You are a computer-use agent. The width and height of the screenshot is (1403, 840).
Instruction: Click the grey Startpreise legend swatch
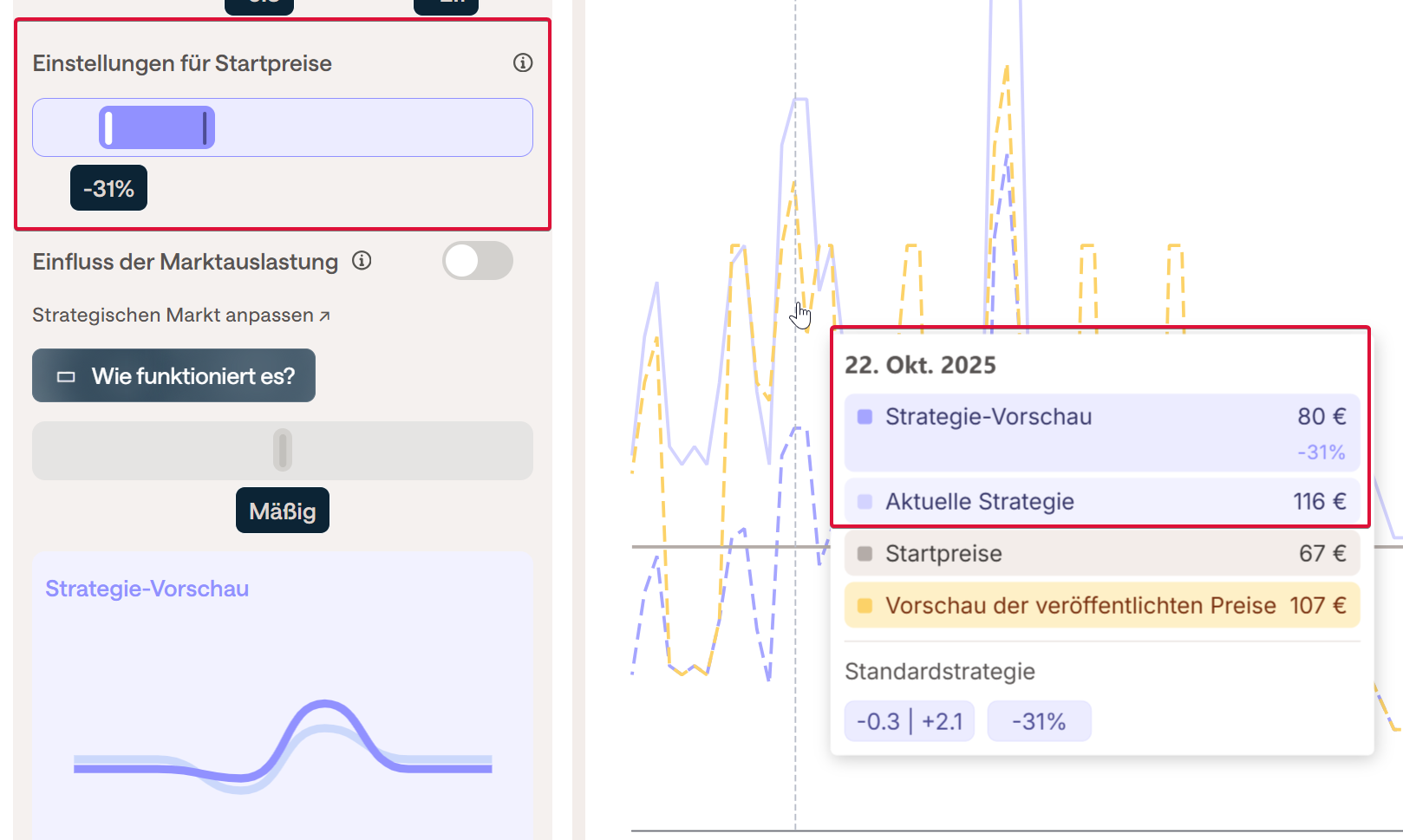tap(865, 554)
